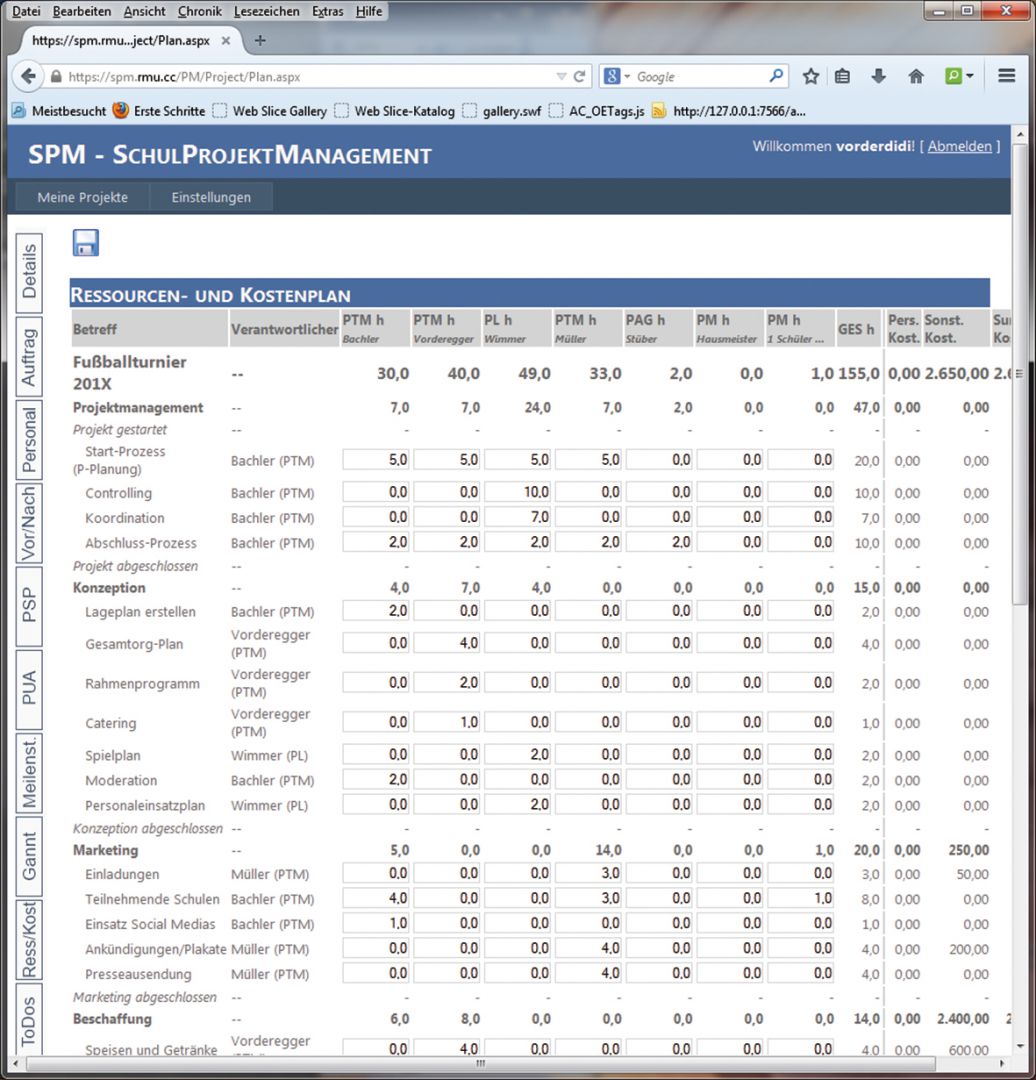Open the Erste Schritte Firefox bookmark
The width and height of the screenshot is (1036, 1080).
pos(160,111)
